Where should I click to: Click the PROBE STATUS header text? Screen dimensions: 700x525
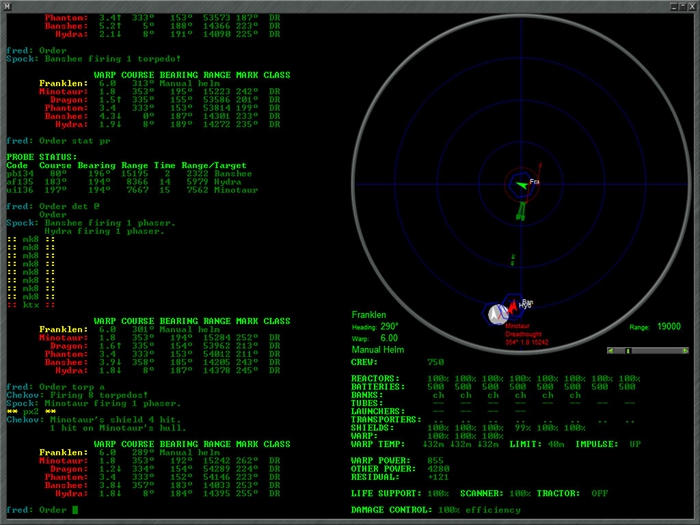[x=40, y=156]
